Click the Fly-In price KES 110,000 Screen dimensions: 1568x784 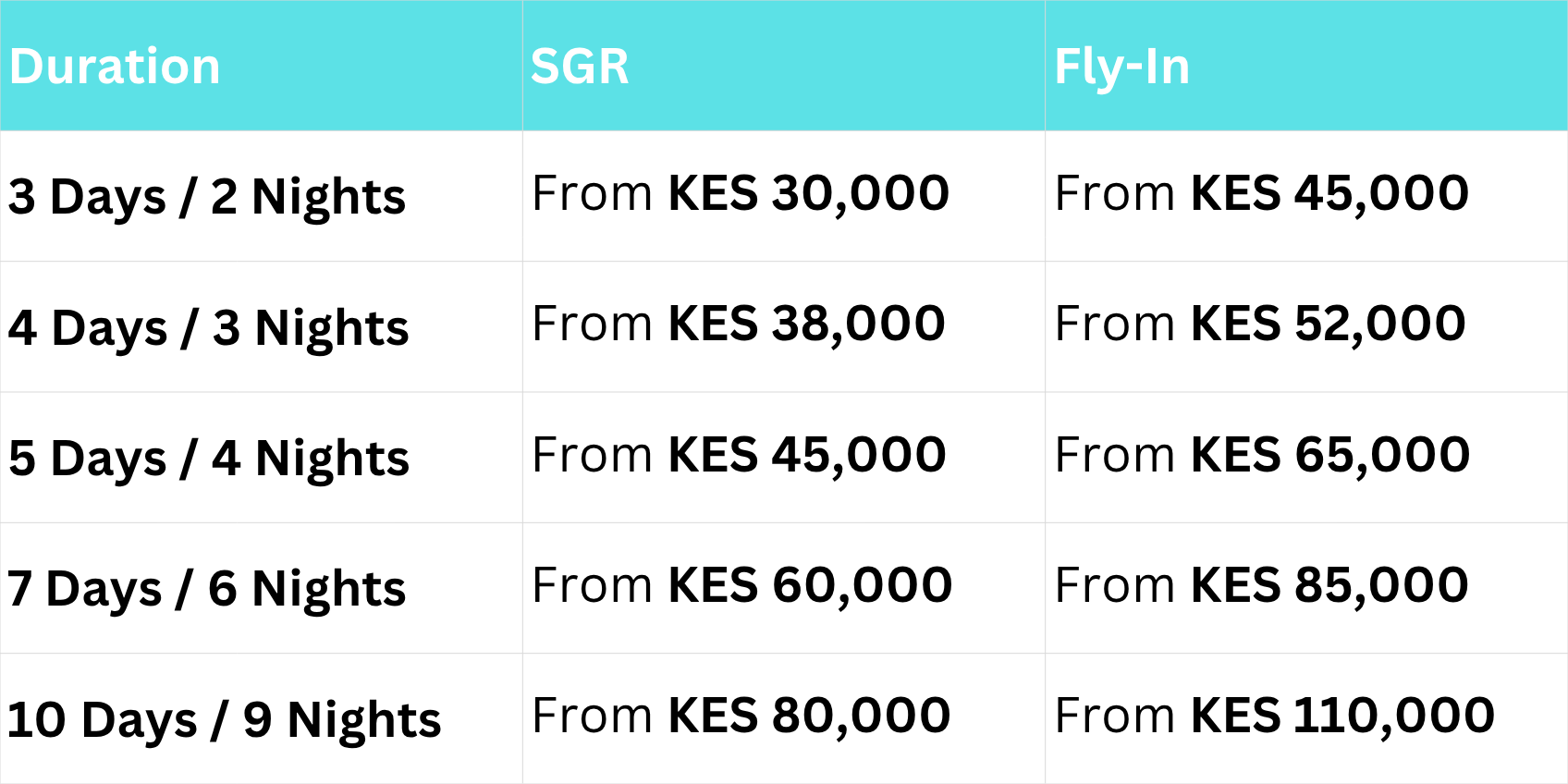[1342, 717]
